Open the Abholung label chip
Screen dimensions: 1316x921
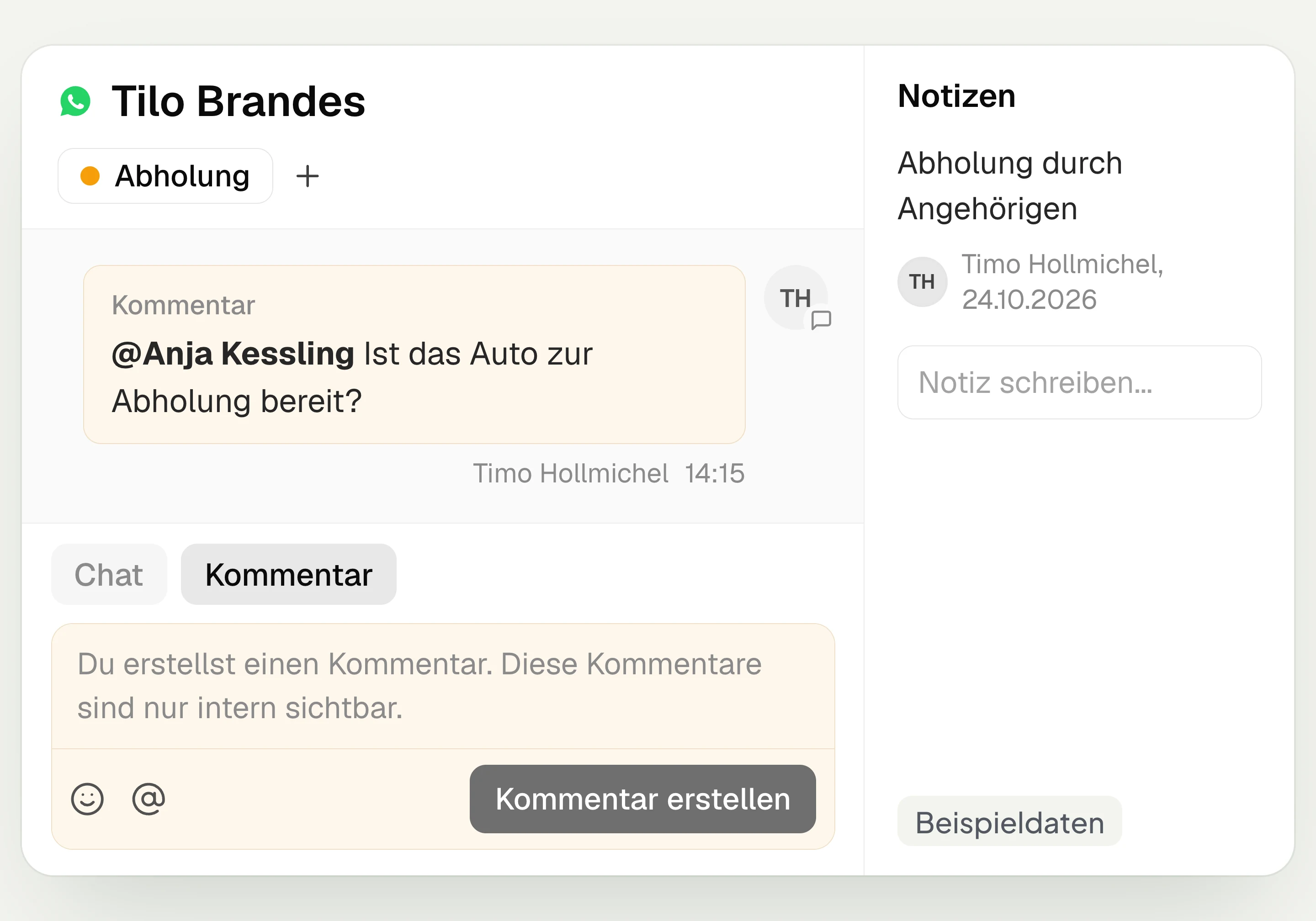[x=165, y=176]
